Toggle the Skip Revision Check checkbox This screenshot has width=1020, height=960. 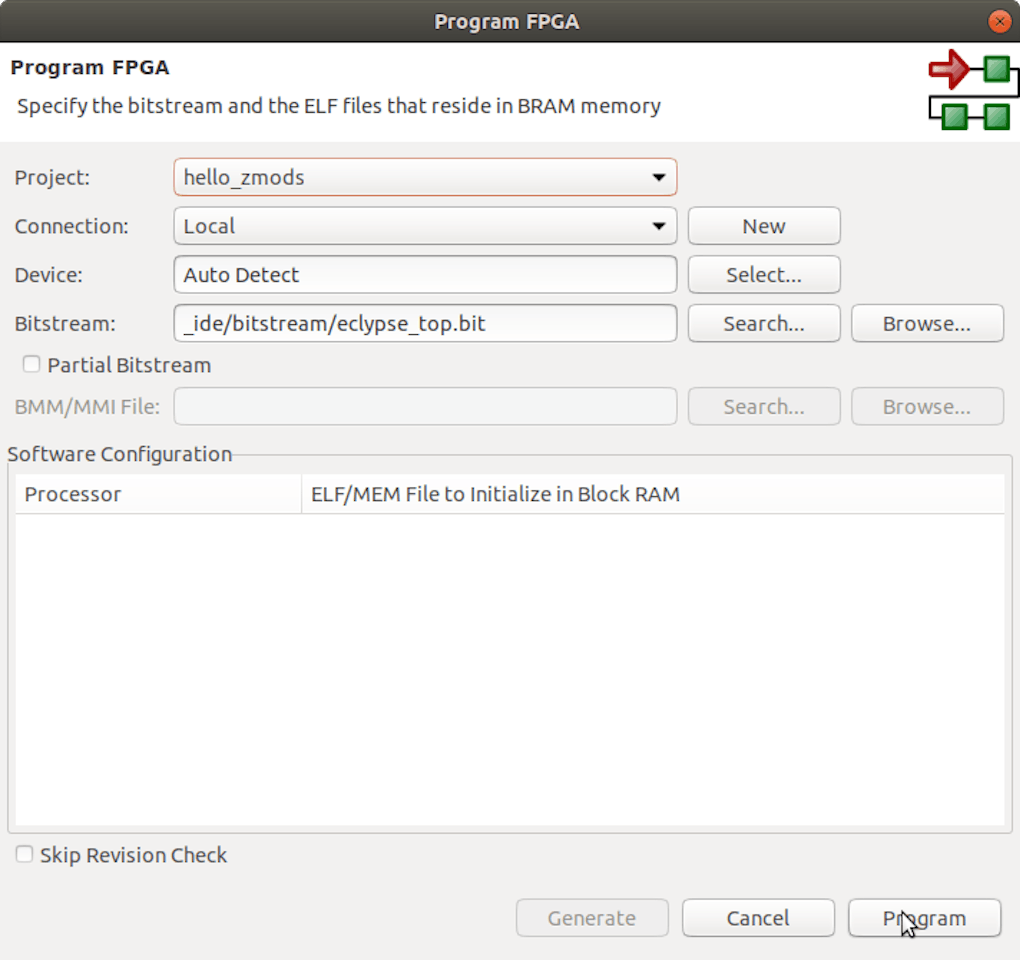(x=24, y=854)
